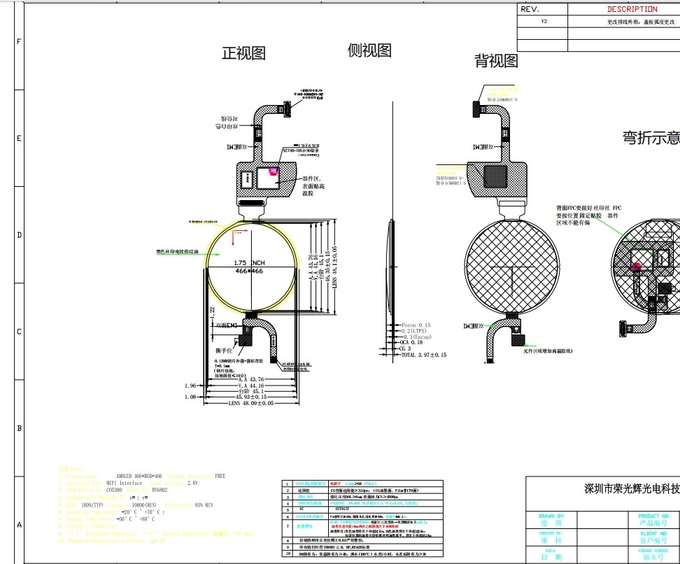Click the 0.3(Encap) layer label
The image size is (680, 564).
[417, 337]
